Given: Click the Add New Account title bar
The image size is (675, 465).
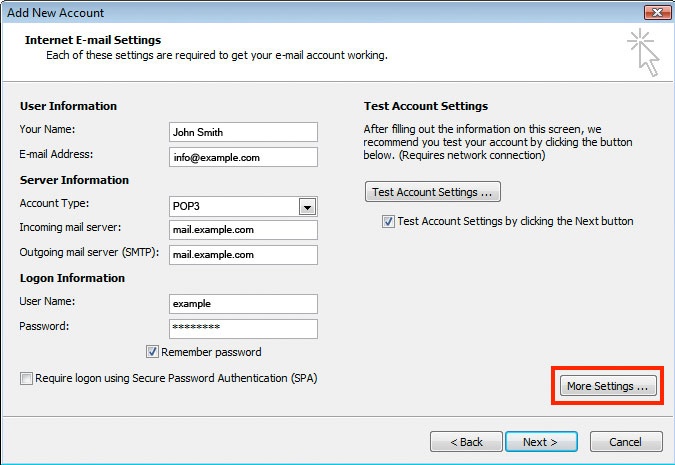Looking at the screenshot, I should pyautogui.click(x=323, y=12).
